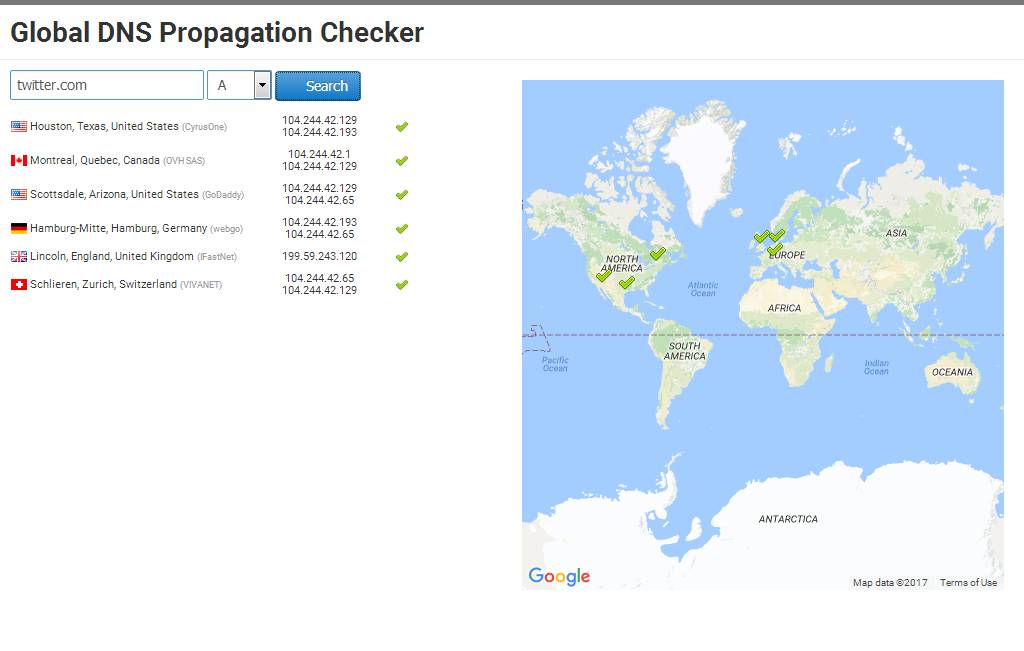
Task: Click the green checkmark in the Schlieren row
Action: (402, 285)
